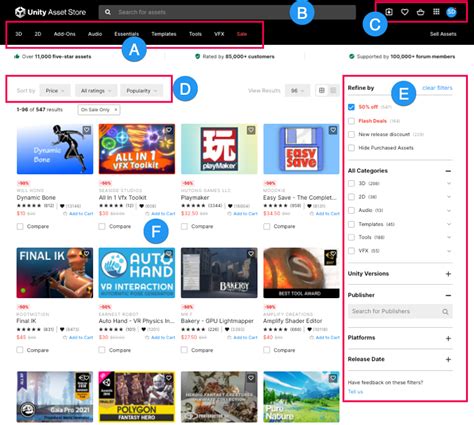
Task: Open the Popularity sort dropdown
Action: [x=142, y=91]
